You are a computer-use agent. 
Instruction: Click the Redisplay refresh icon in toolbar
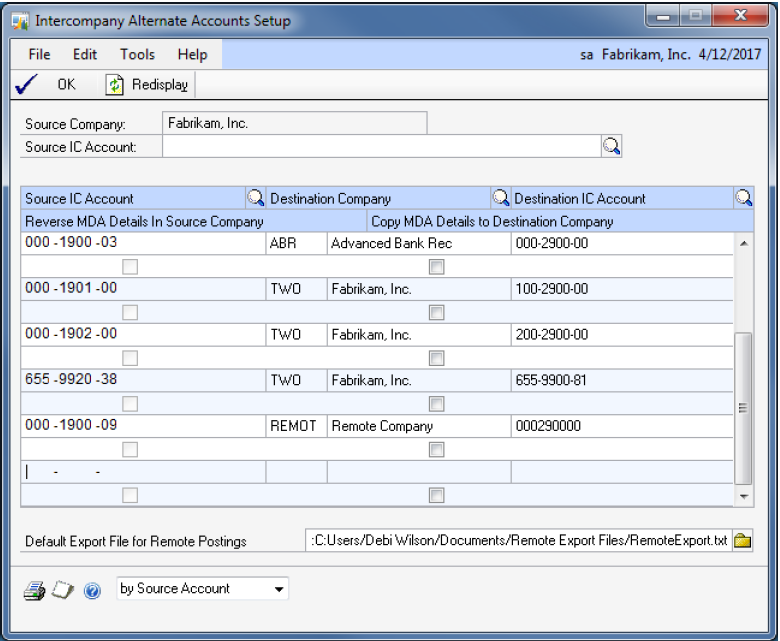pos(115,85)
